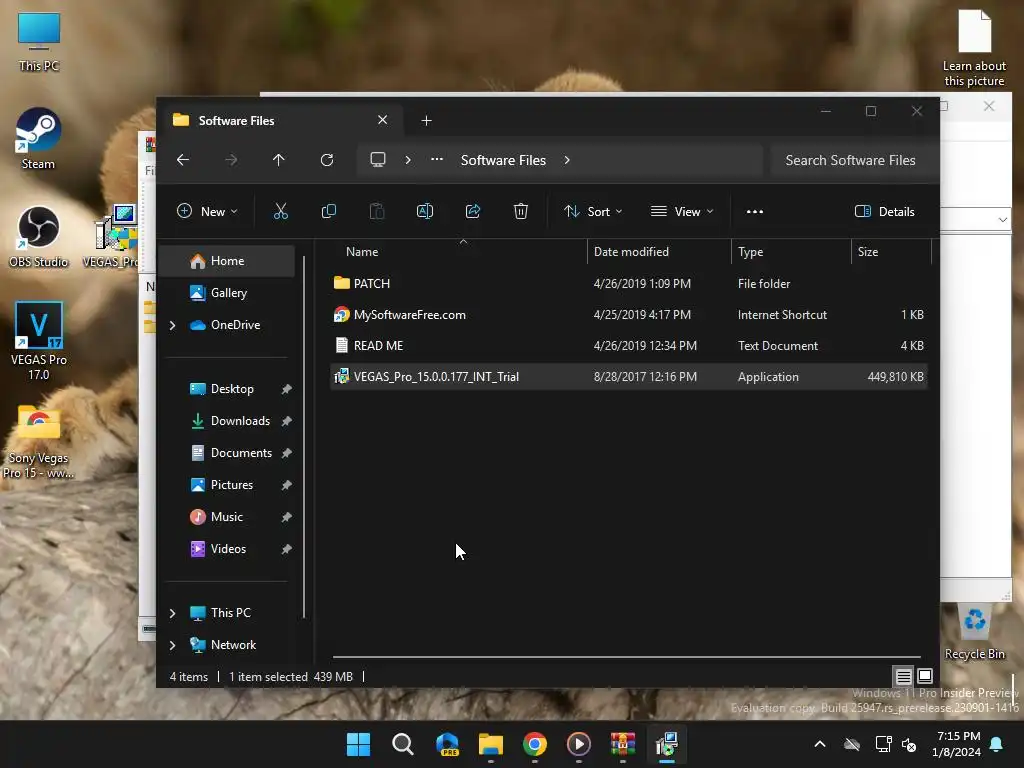Select Recycle Bin on desktop

[974, 632]
